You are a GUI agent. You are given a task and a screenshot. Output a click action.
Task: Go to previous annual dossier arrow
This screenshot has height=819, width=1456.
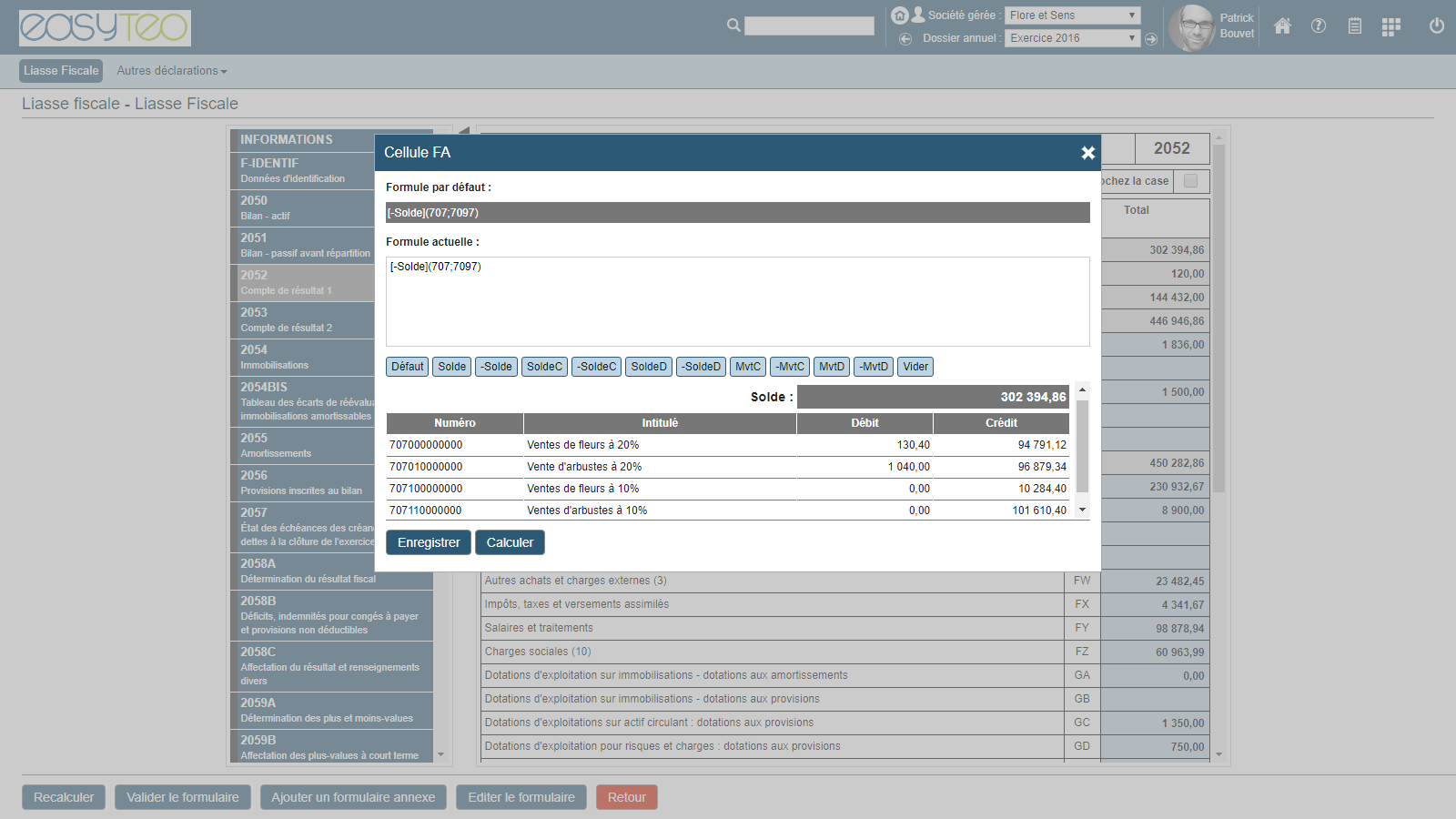[x=905, y=38]
